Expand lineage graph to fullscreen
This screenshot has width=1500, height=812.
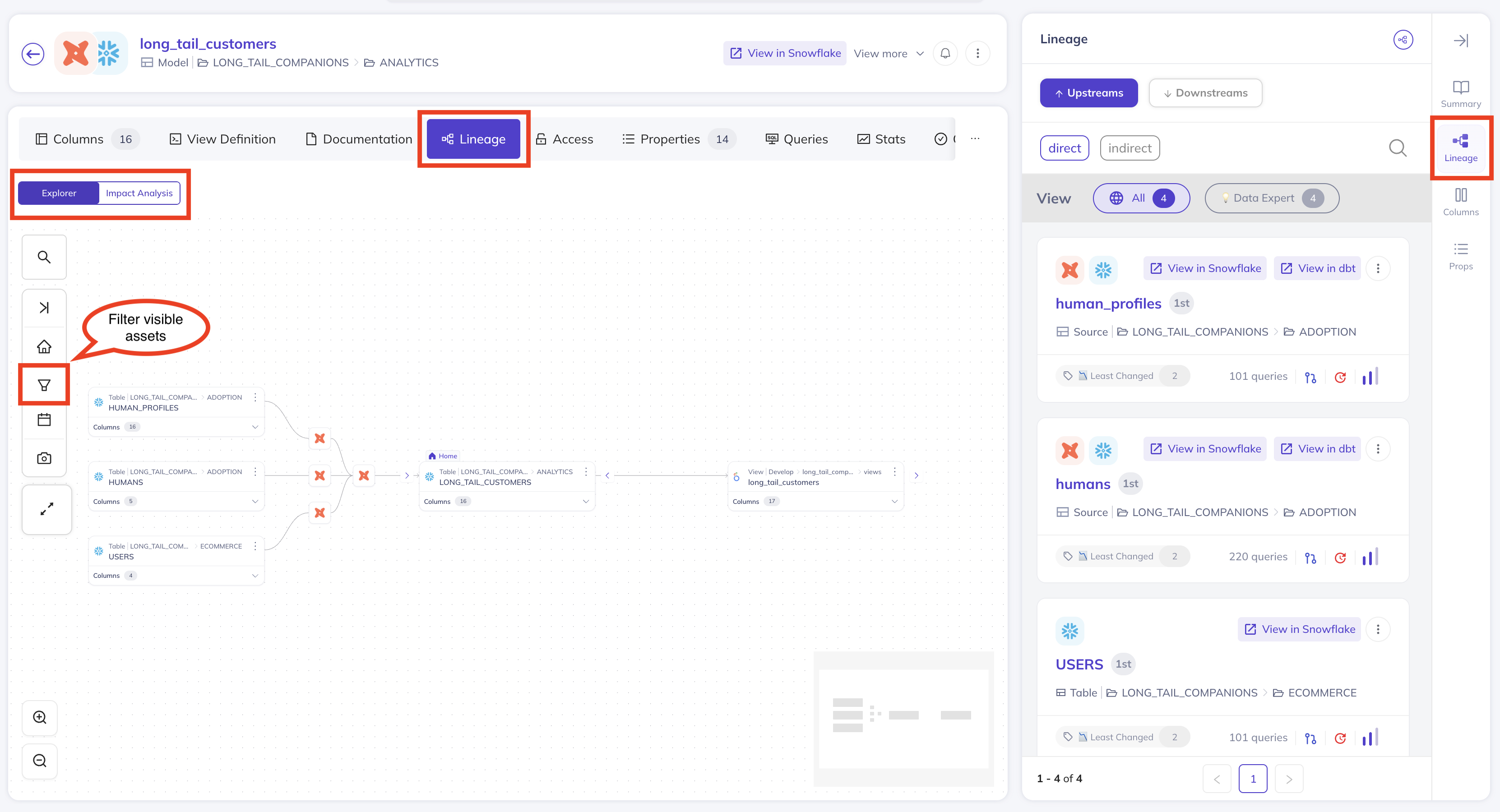[x=46, y=509]
